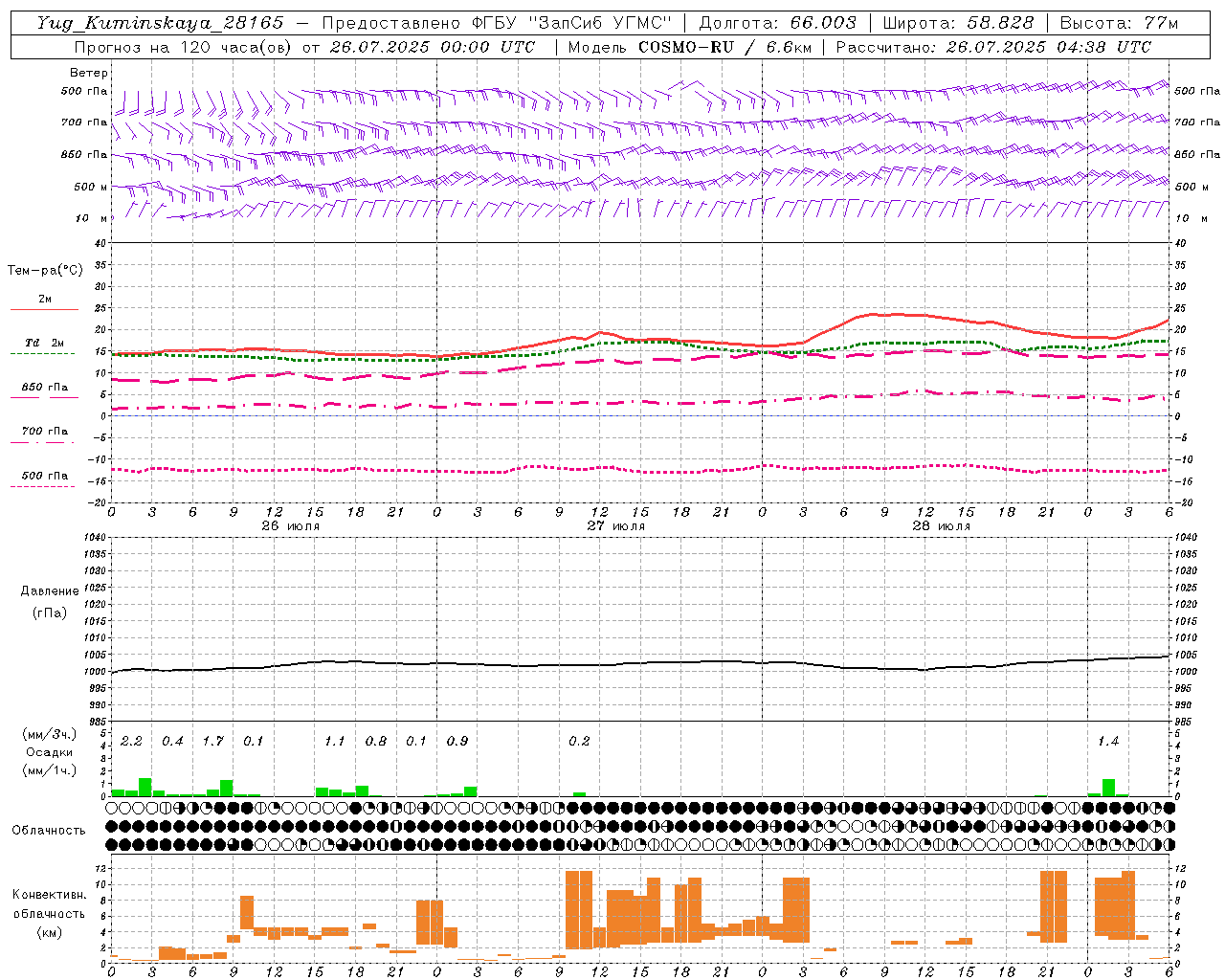Click the '2.2' precipitation amount value
1225x980 pixels.
(131, 741)
